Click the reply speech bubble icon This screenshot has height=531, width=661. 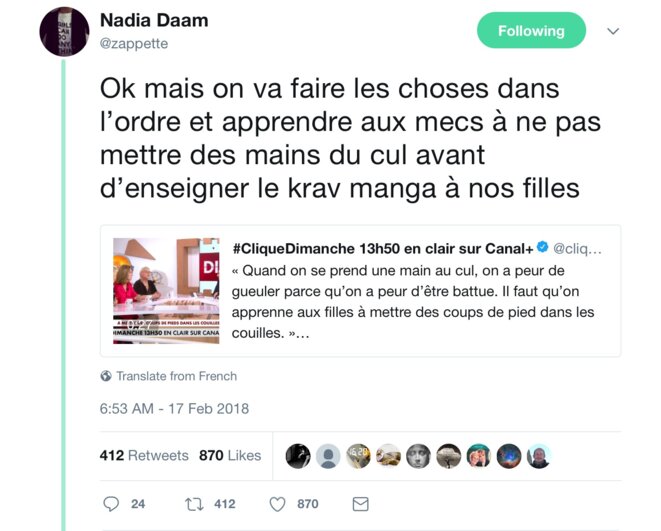click(111, 504)
